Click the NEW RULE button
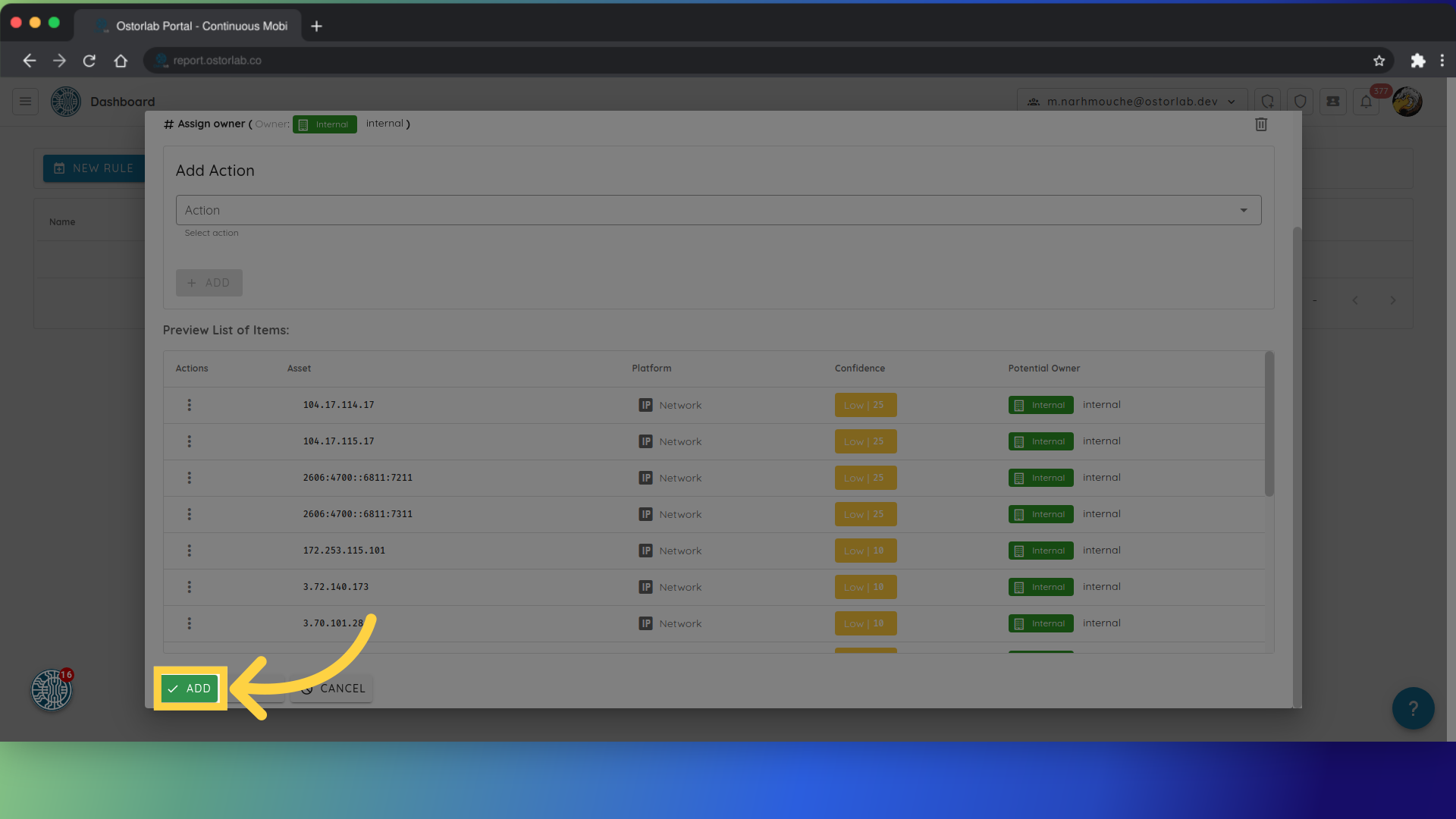This screenshot has width=1456, height=819. point(93,168)
